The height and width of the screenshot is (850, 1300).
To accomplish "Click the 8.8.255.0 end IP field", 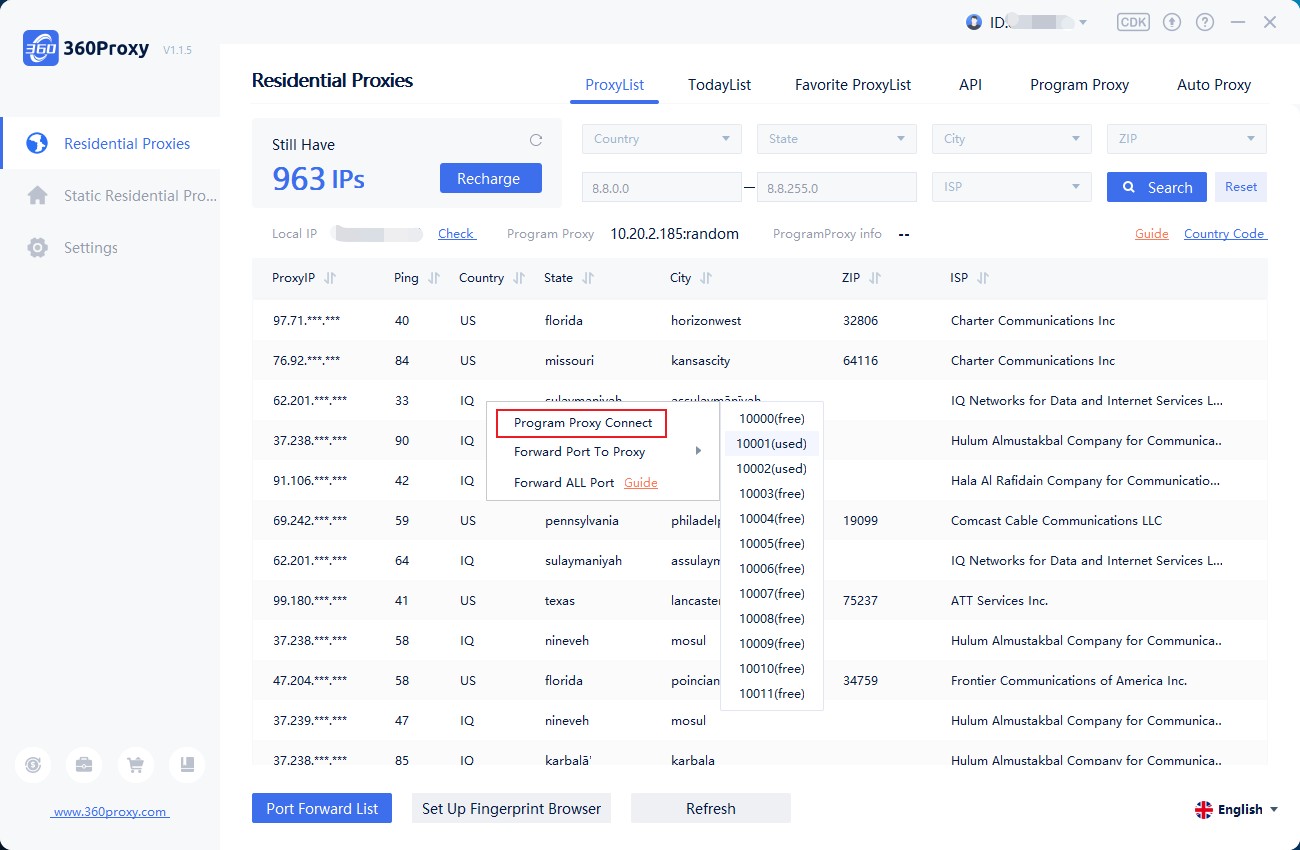I will pyautogui.click(x=837, y=187).
